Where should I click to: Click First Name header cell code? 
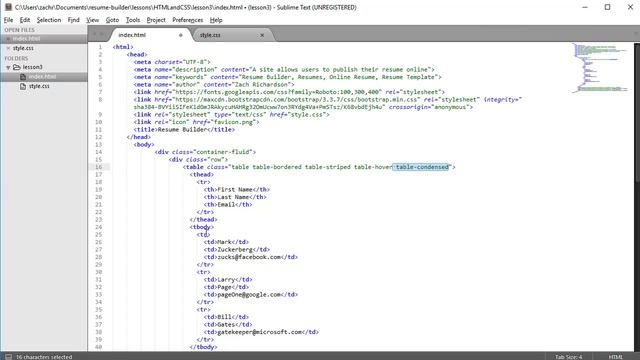coord(237,189)
